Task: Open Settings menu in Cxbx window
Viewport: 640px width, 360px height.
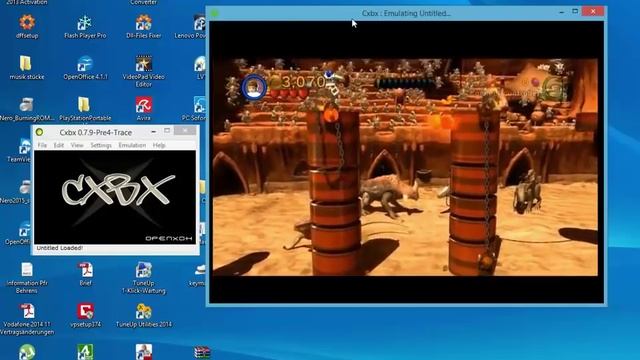Action: coord(101,145)
